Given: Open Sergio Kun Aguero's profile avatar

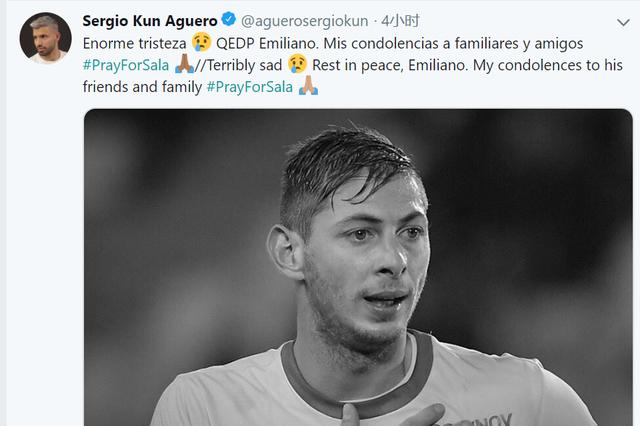Looking at the screenshot, I should point(45,38).
